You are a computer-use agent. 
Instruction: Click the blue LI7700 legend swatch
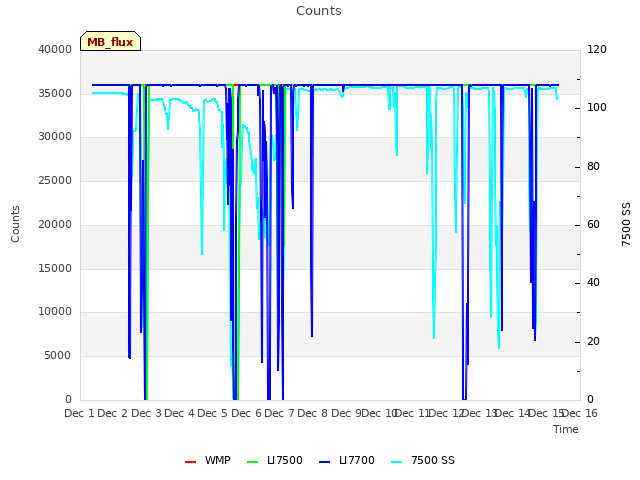[324, 462]
